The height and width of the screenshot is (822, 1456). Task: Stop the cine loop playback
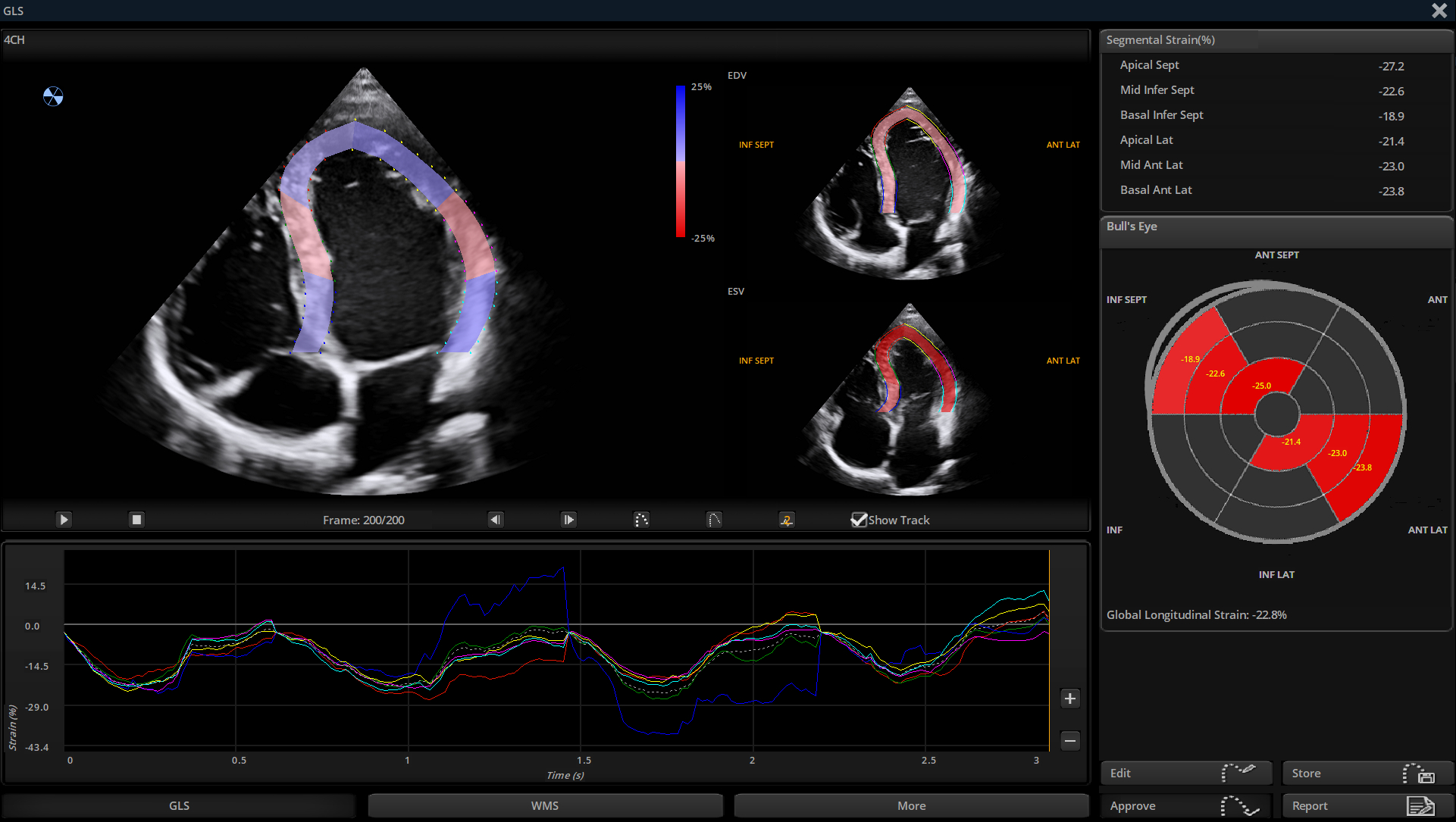(x=136, y=520)
